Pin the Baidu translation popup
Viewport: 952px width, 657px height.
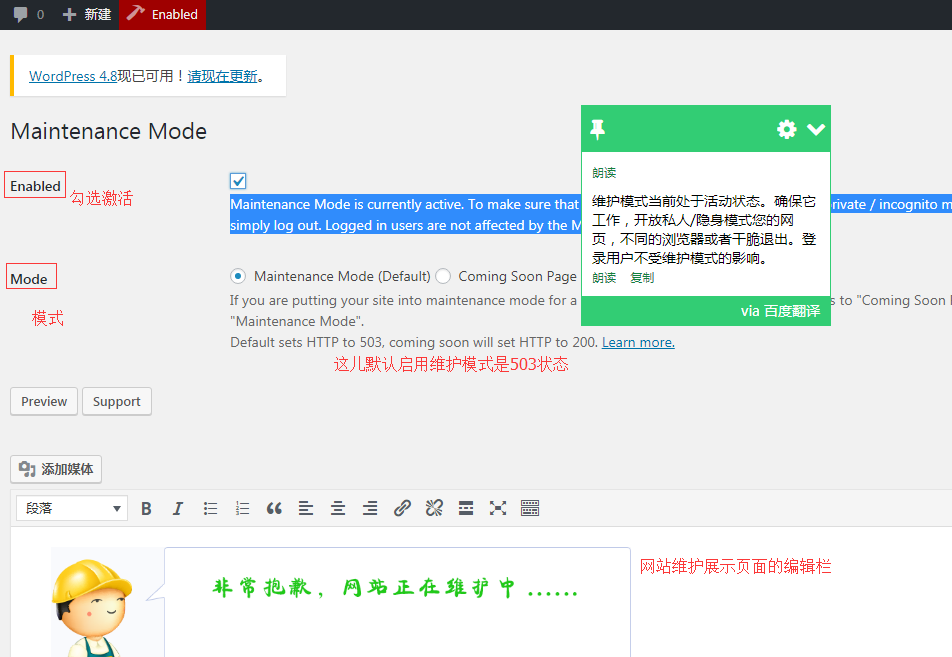click(x=597, y=129)
